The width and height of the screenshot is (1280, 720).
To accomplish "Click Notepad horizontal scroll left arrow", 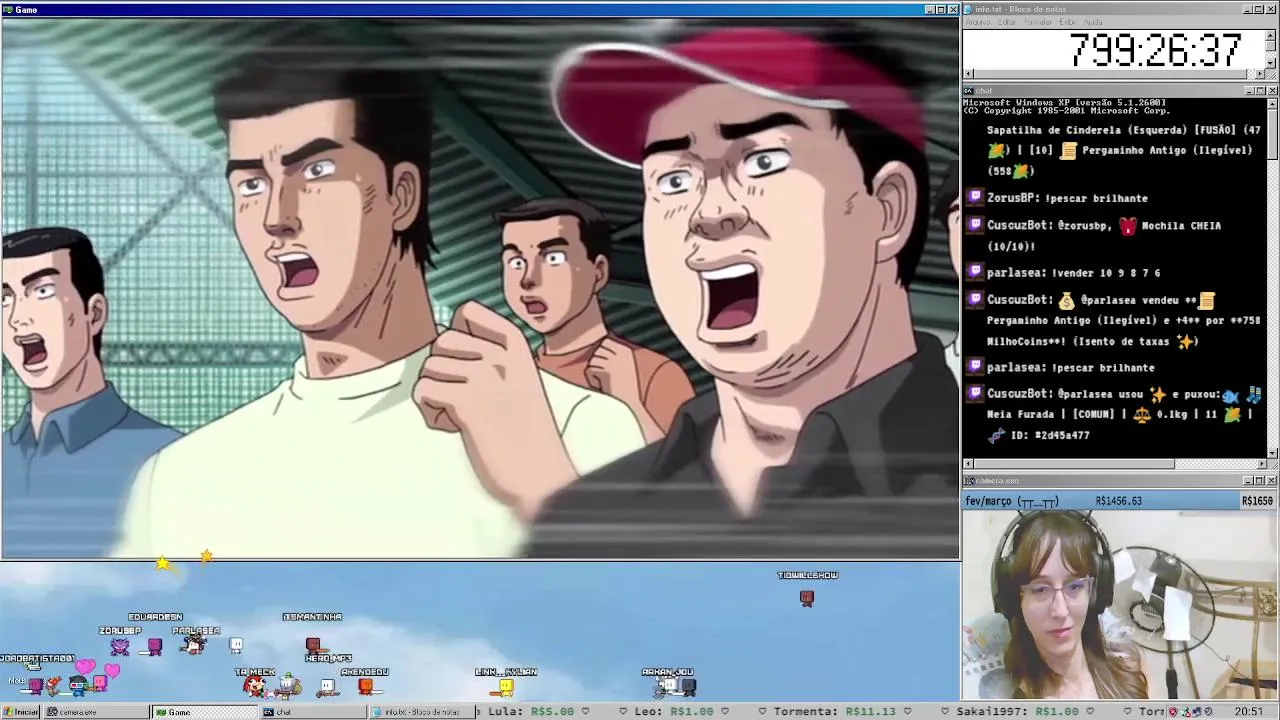I will [968, 74].
